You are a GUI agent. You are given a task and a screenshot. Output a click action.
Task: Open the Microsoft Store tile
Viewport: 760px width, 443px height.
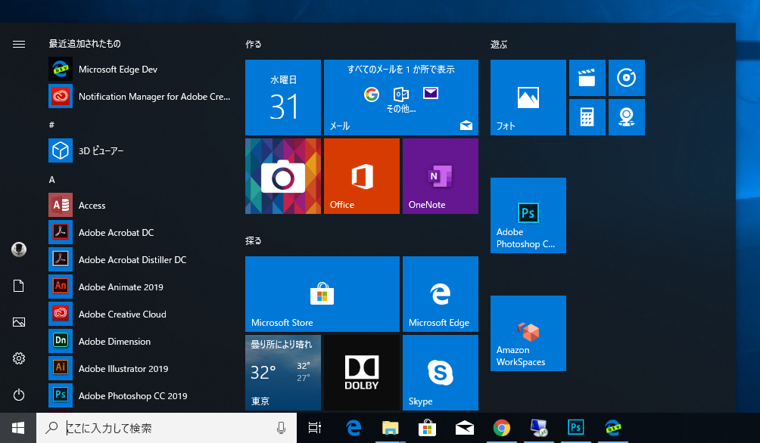322,294
